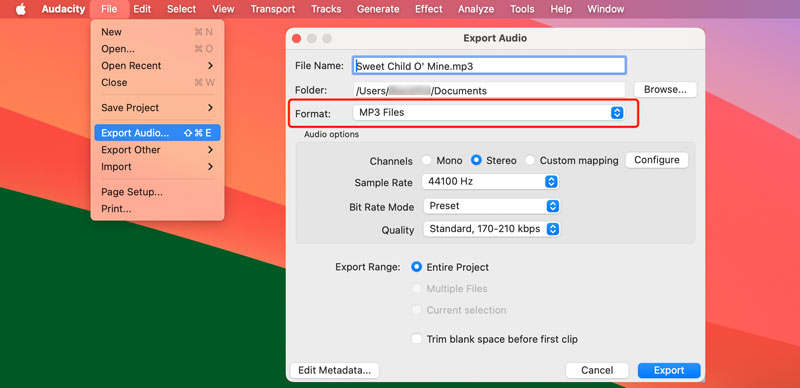800x388 pixels.
Task: Open the Tools menu
Action: tap(522, 9)
